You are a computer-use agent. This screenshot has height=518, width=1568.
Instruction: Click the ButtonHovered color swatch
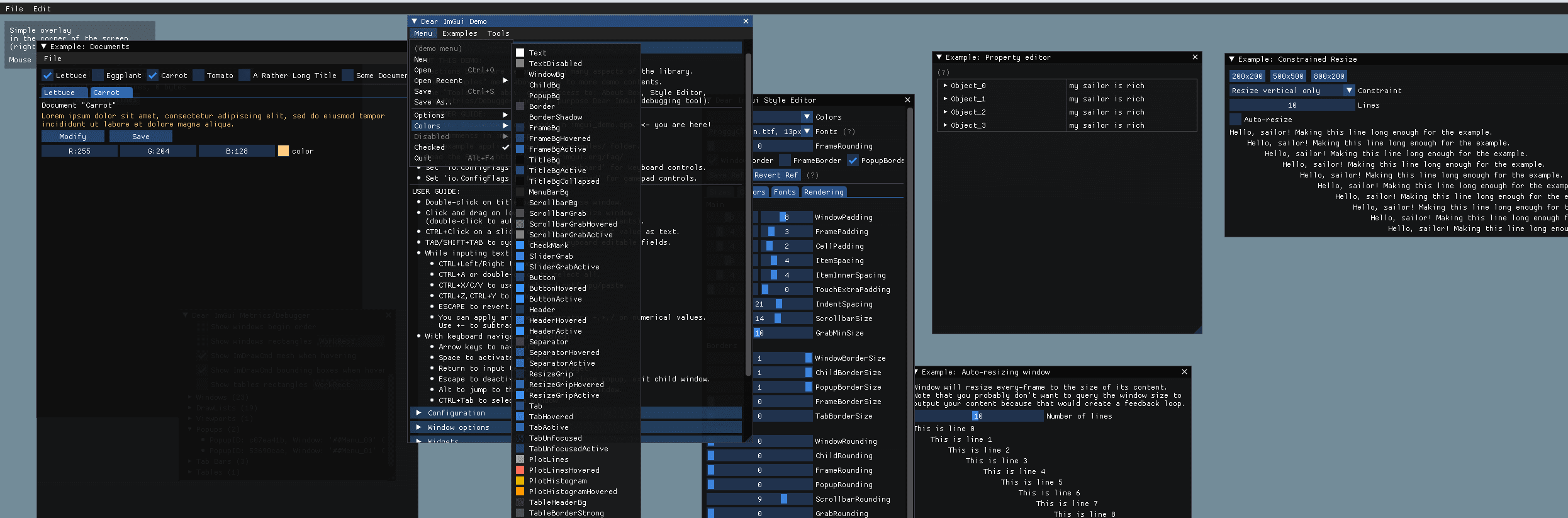(520, 288)
